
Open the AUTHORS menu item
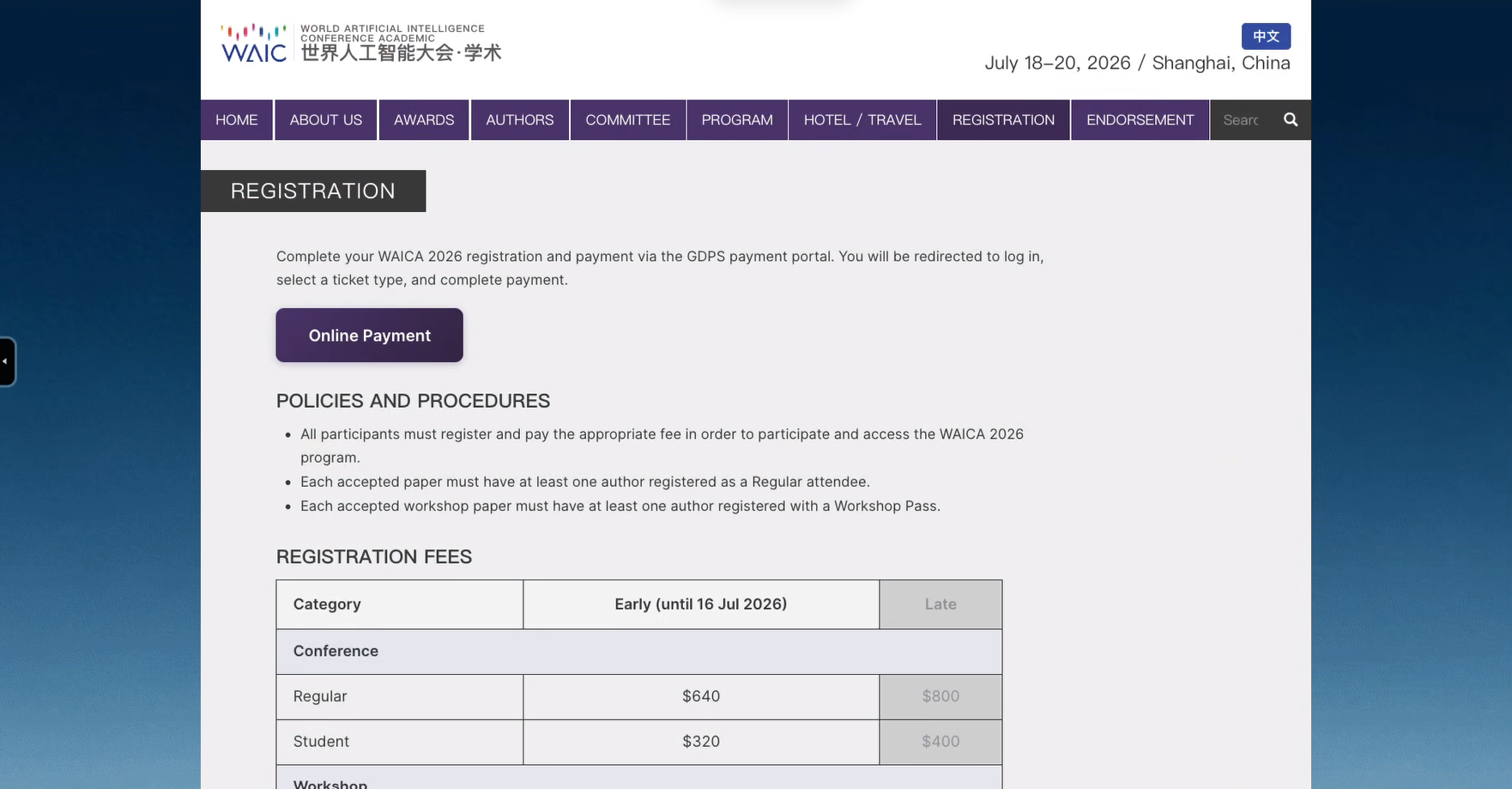pyautogui.click(x=520, y=119)
